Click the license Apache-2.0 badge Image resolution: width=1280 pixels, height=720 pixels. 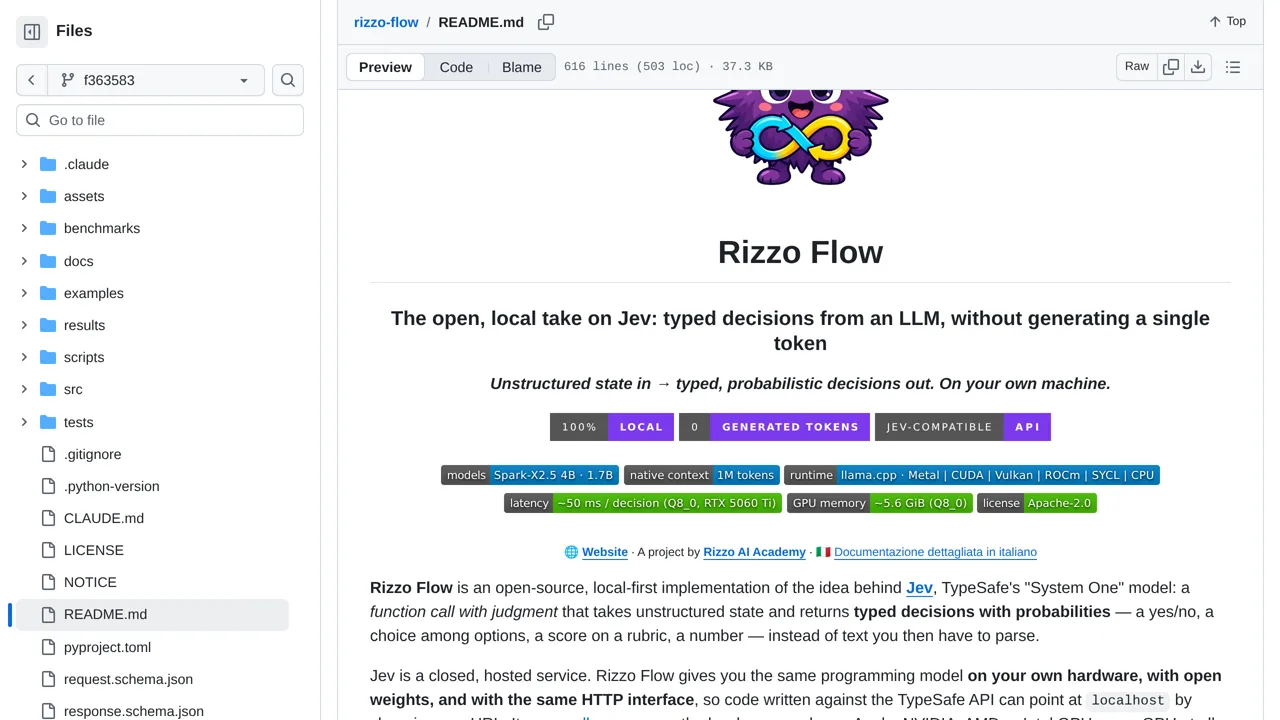coord(1037,503)
